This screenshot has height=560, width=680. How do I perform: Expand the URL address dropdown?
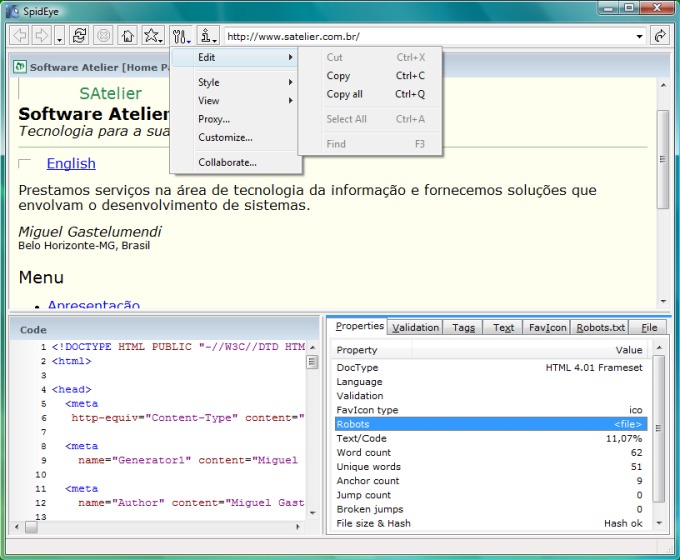coord(639,36)
